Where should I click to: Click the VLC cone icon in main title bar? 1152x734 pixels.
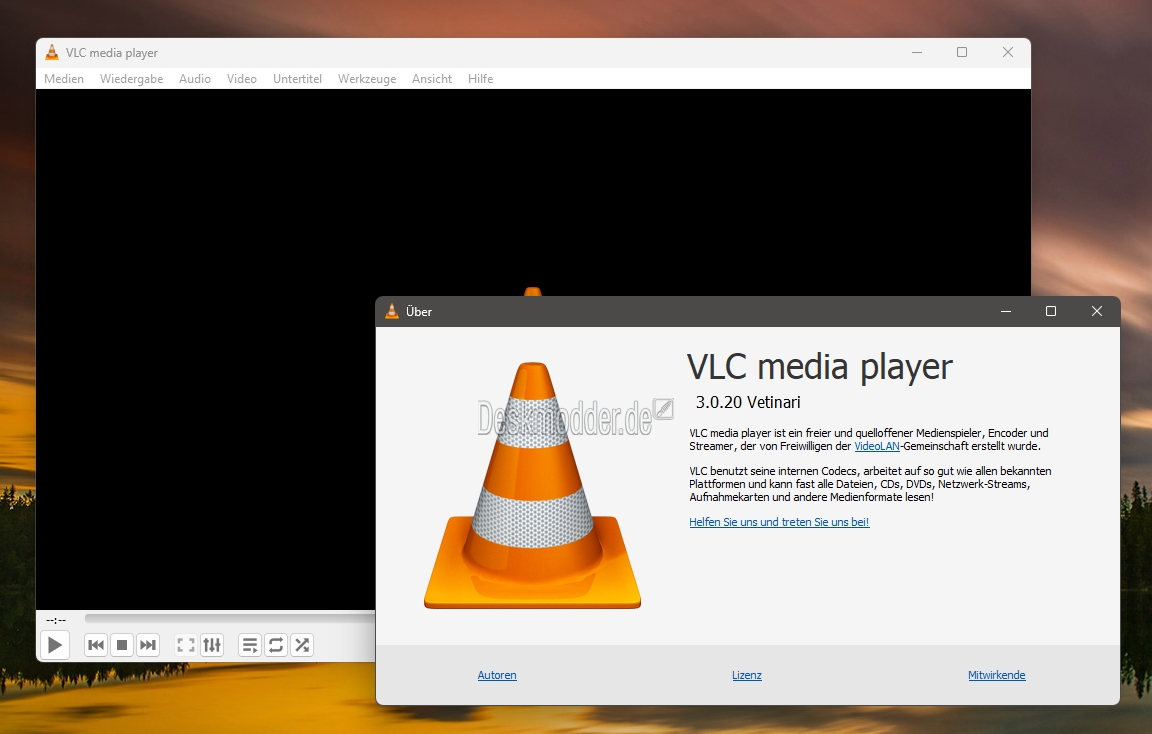51,52
